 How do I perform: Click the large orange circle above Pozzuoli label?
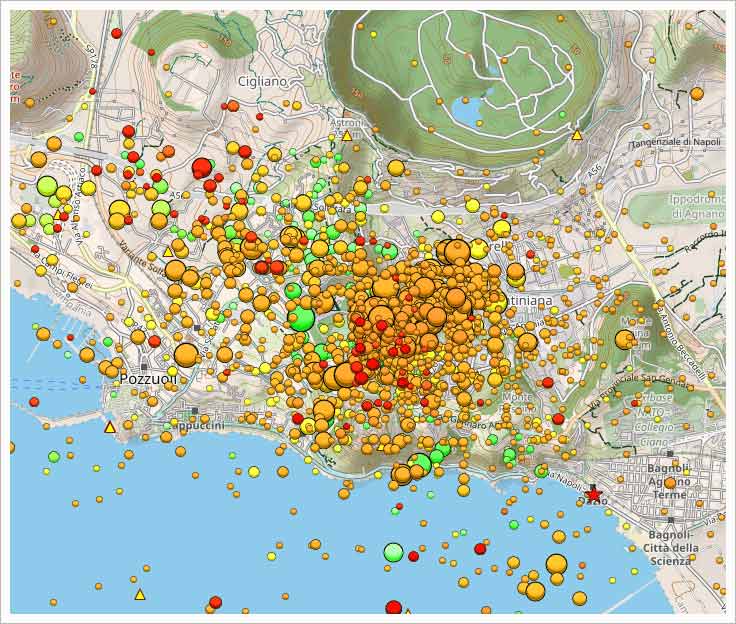(x=186, y=355)
